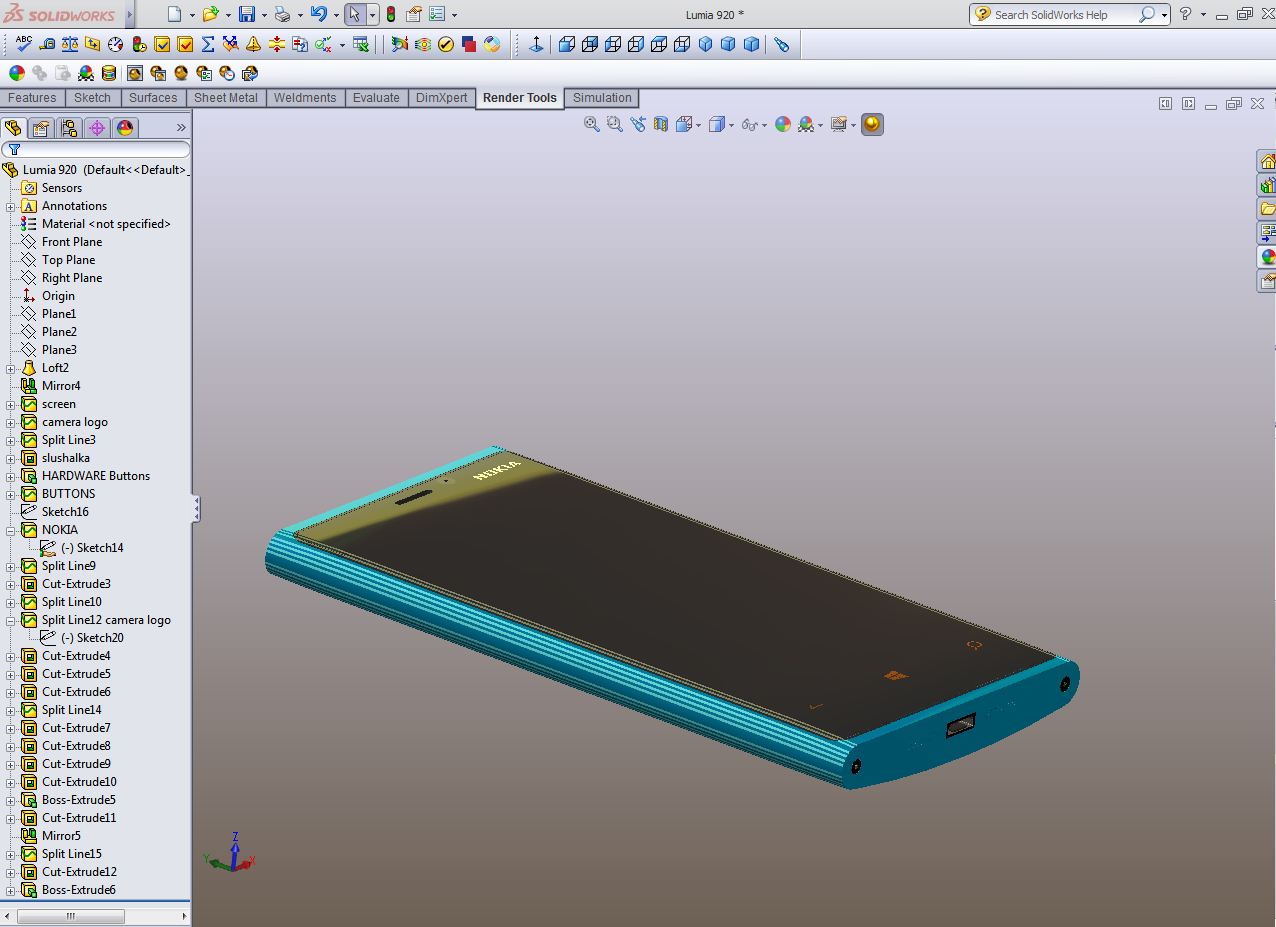This screenshot has width=1276, height=927.
Task: Open the PropertyManager tab
Action: click(41, 128)
